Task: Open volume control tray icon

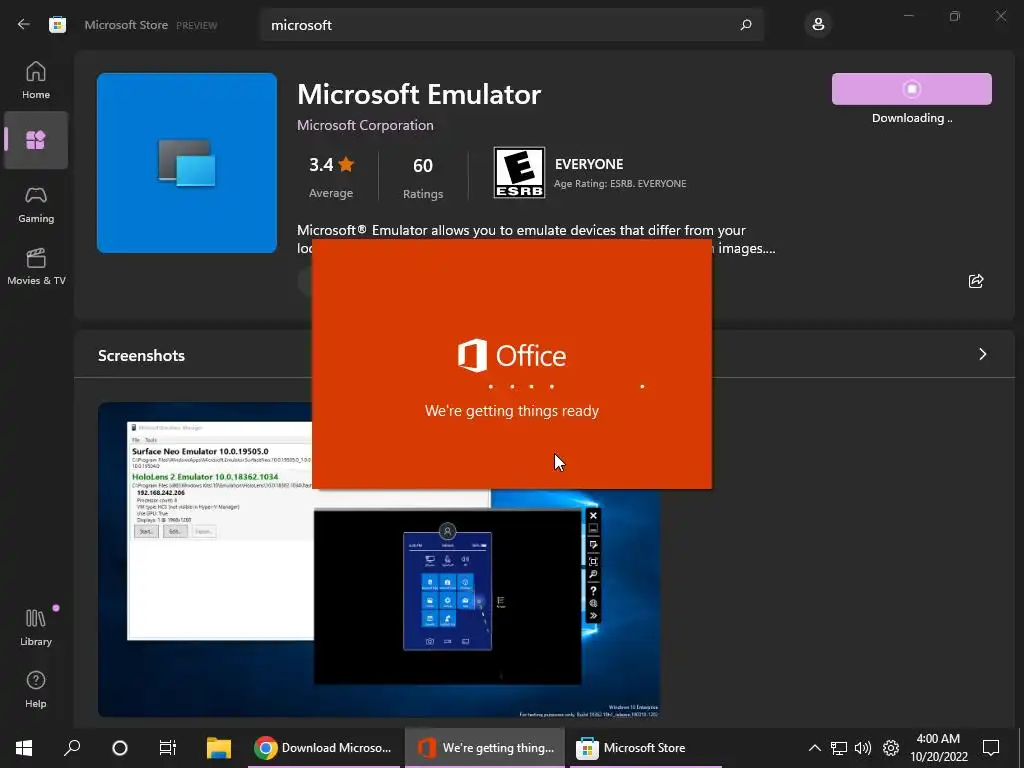Action: click(x=863, y=748)
